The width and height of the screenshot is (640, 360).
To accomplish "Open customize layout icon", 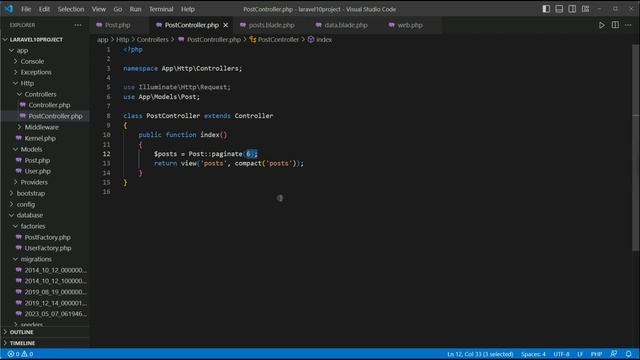I will [585, 9].
